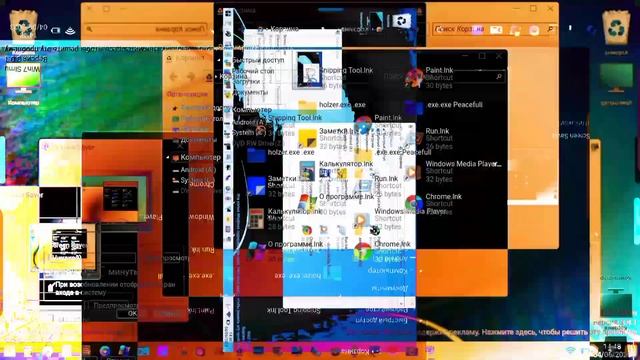
Task: Click the 'Нажмите здесь, чтобы решить' notification text
Action: click(535, 332)
